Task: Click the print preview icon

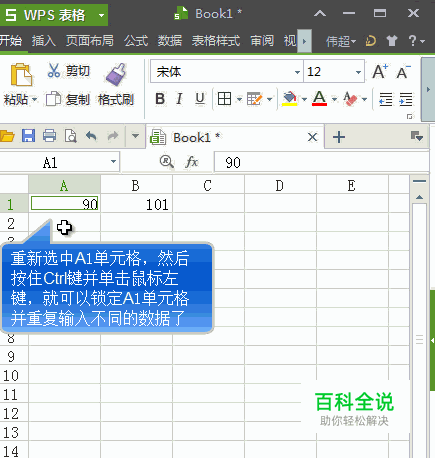Action: tap(71, 136)
